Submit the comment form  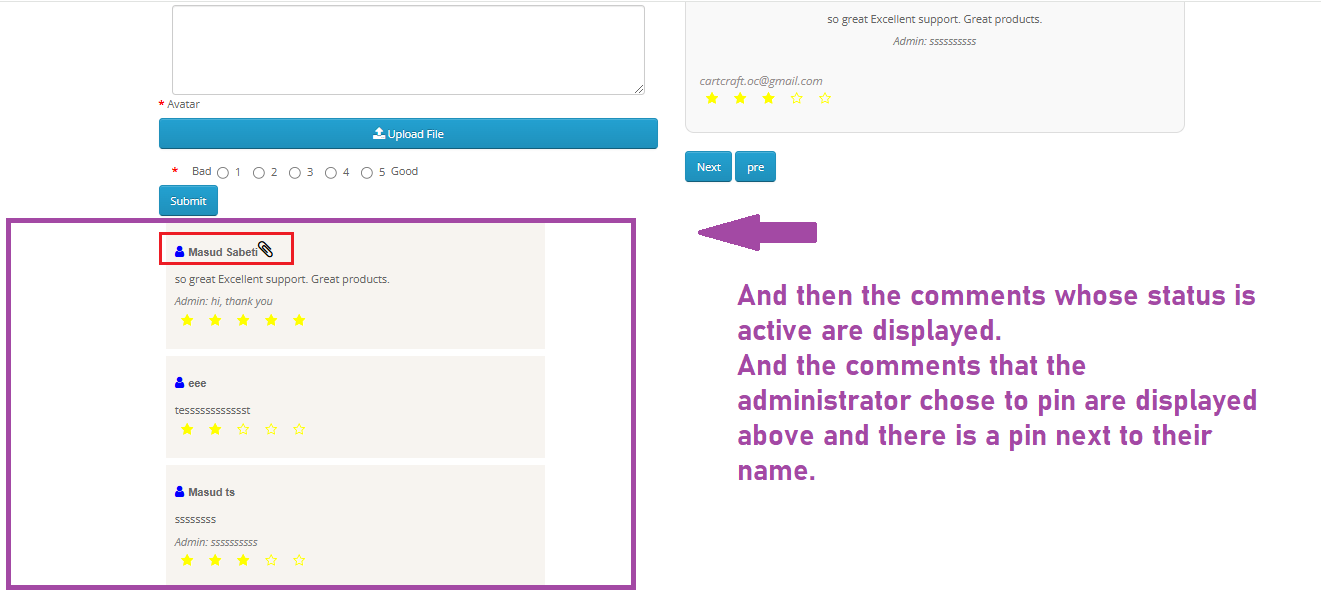pos(188,201)
